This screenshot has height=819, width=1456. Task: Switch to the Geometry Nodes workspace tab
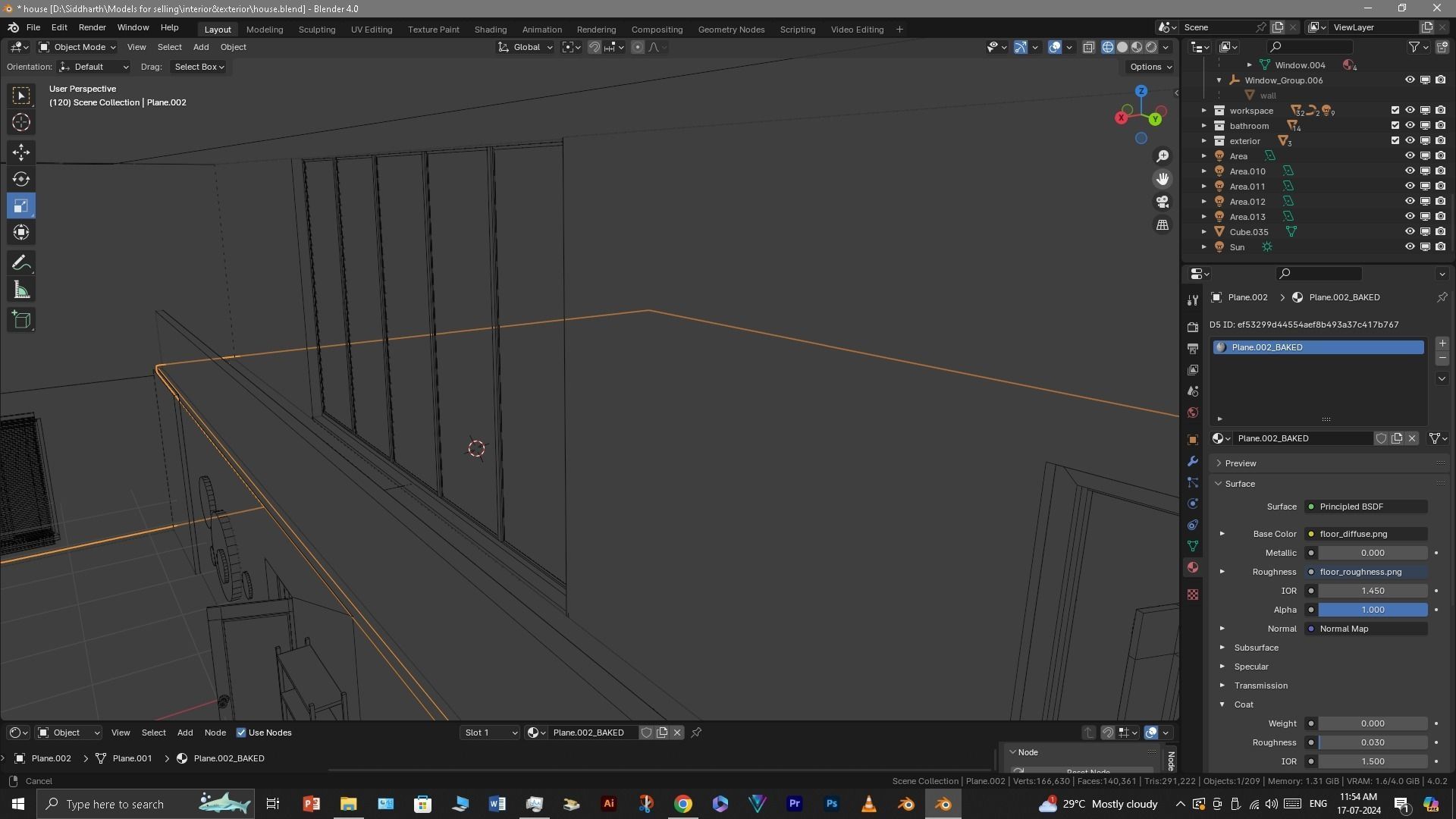pyautogui.click(x=731, y=30)
